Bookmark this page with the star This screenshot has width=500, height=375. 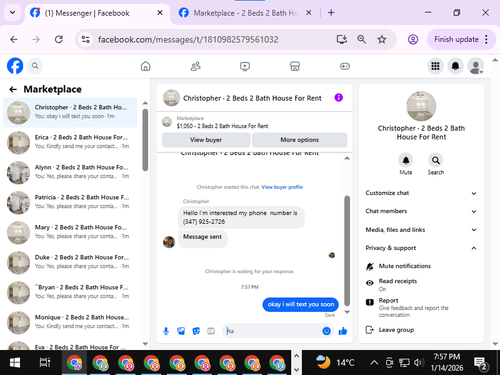click(382, 40)
